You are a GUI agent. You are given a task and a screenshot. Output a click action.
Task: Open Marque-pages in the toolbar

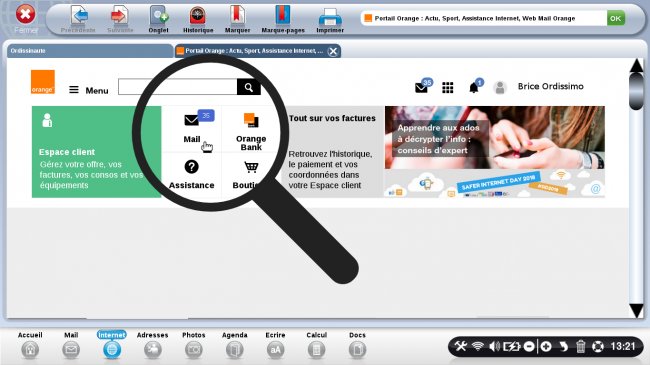point(283,19)
